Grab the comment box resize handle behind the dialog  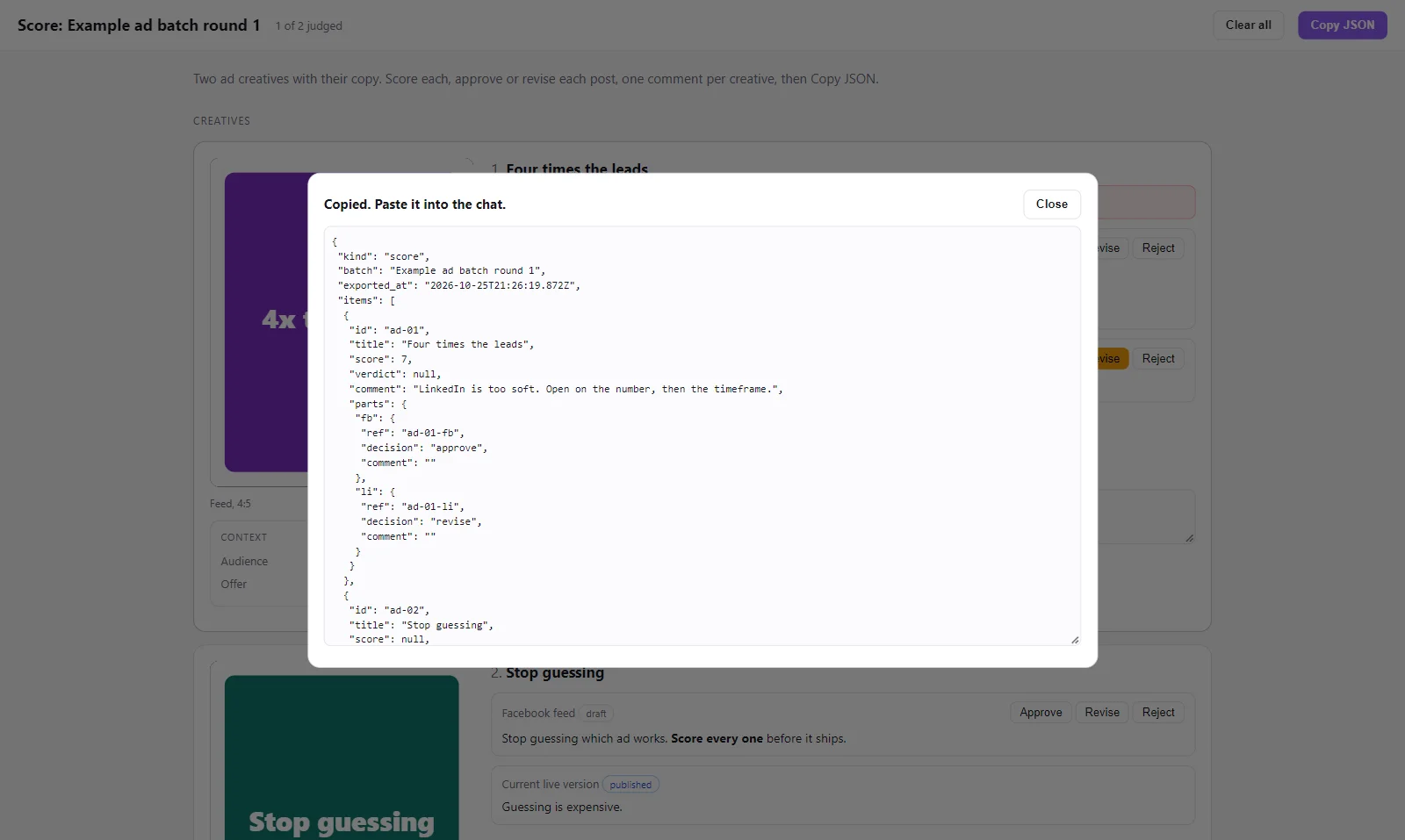(x=1189, y=538)
